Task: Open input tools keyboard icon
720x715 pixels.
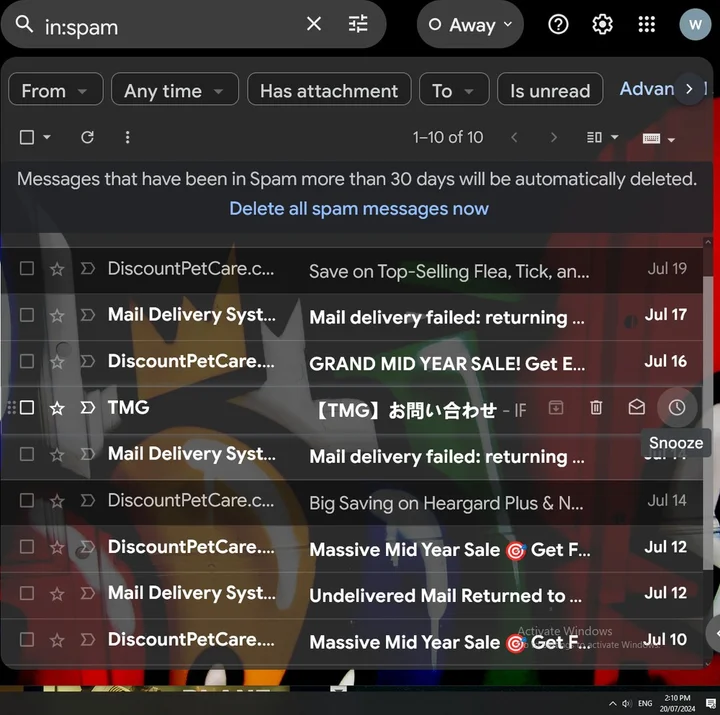Action: [x=651, y=138]
